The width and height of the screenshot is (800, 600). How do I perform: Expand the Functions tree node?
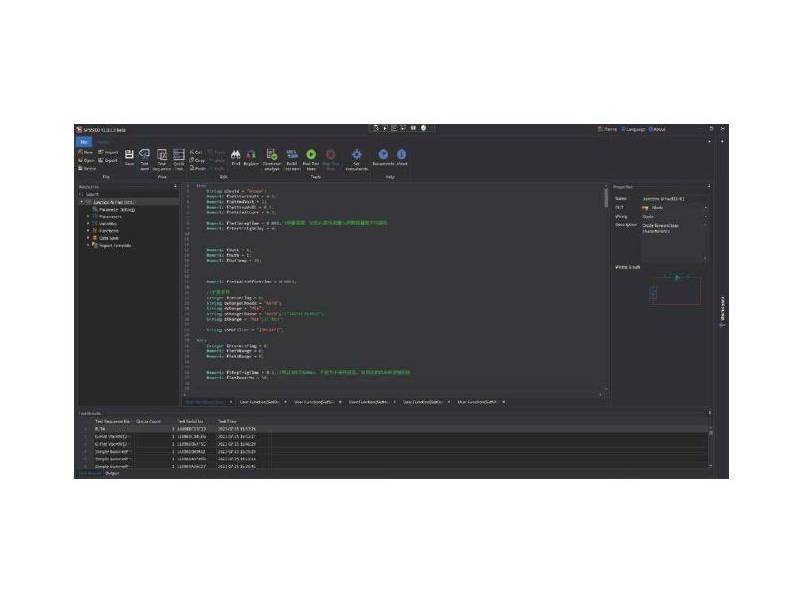87,230
